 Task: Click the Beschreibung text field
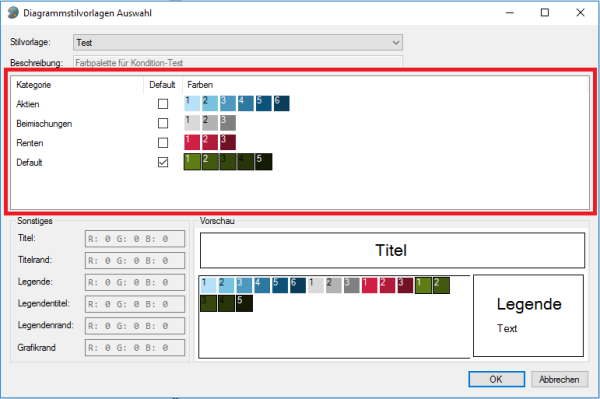(x=238, y=62)
